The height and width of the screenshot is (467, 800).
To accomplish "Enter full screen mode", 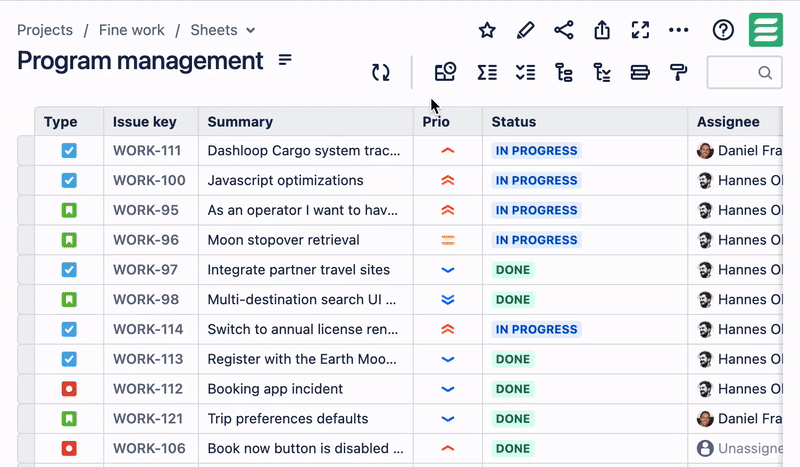I will (x=640, y=30).
